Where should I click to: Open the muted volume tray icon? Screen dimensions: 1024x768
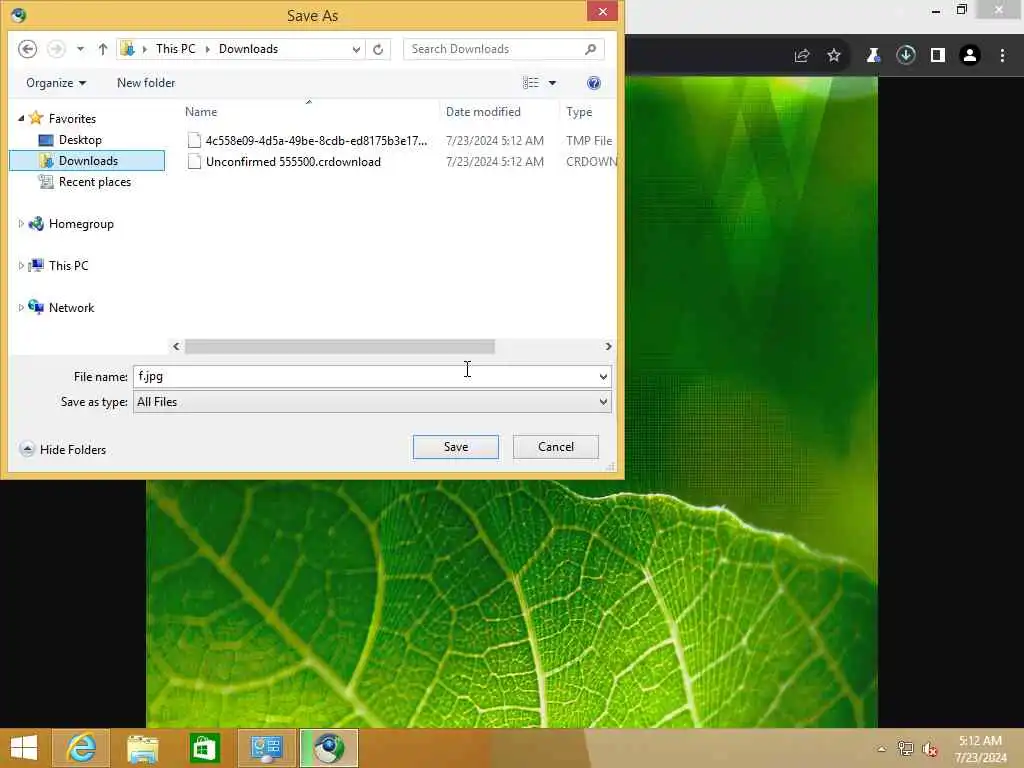[x=930, y=749]
